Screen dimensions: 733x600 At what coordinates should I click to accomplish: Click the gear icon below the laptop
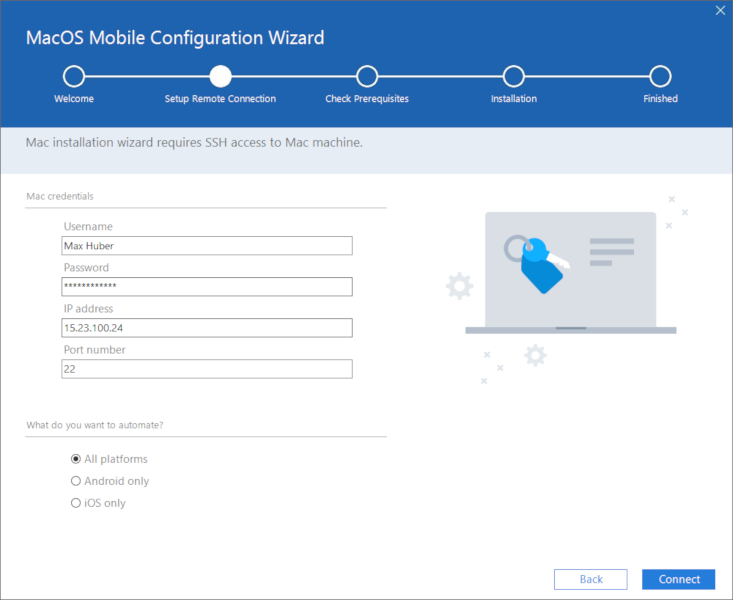point(535,355)
